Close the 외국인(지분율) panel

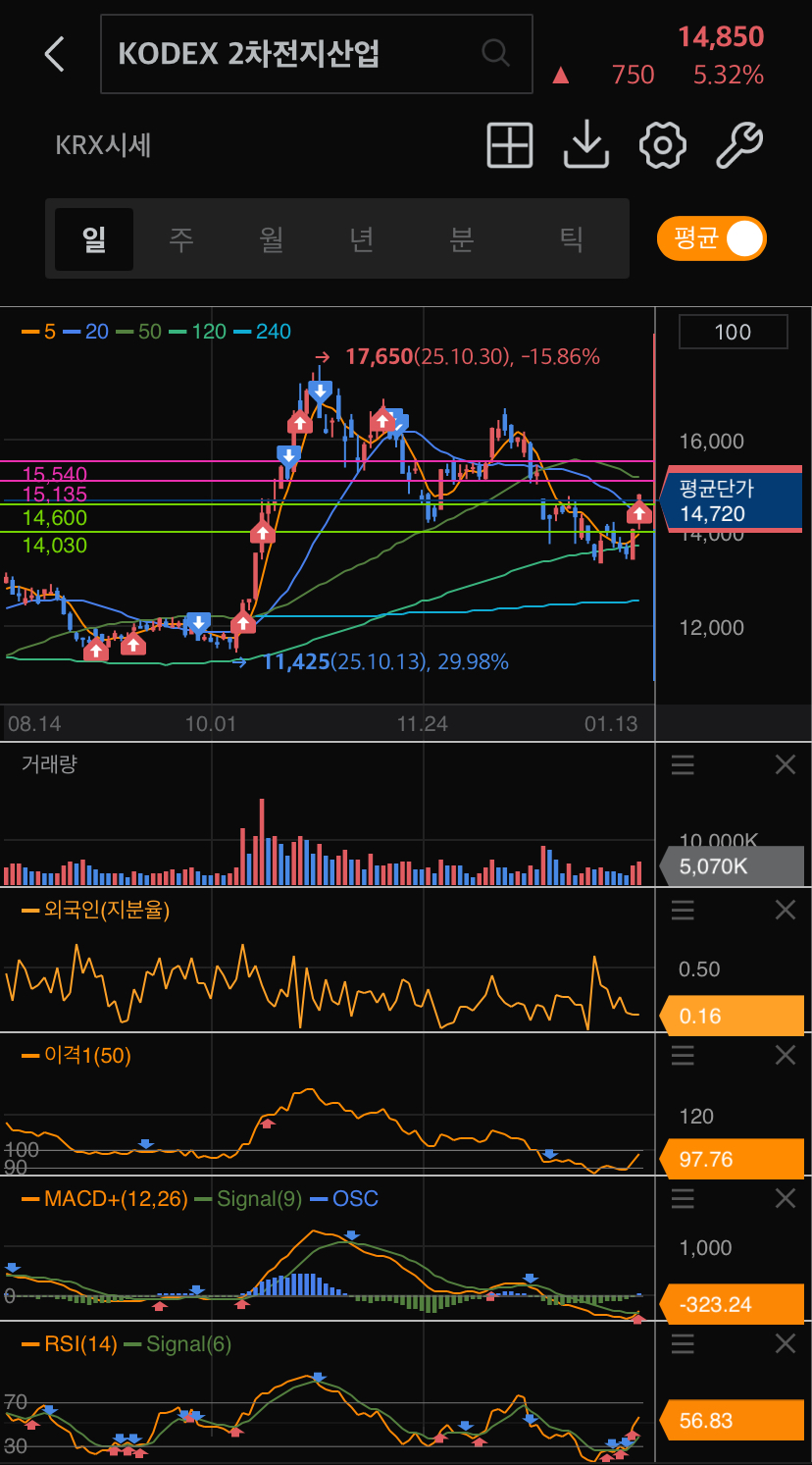click(786, 911)
